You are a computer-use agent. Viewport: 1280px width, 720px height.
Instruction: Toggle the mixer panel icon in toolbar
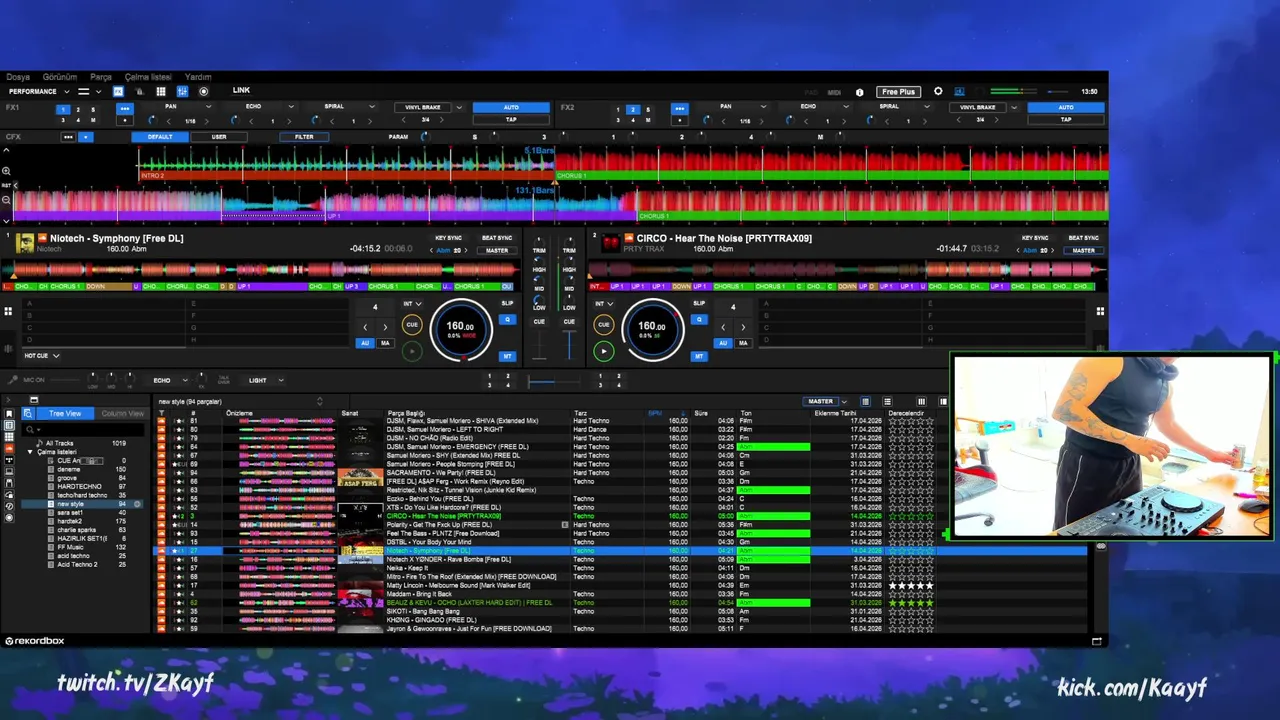click(x=182, y=91)
